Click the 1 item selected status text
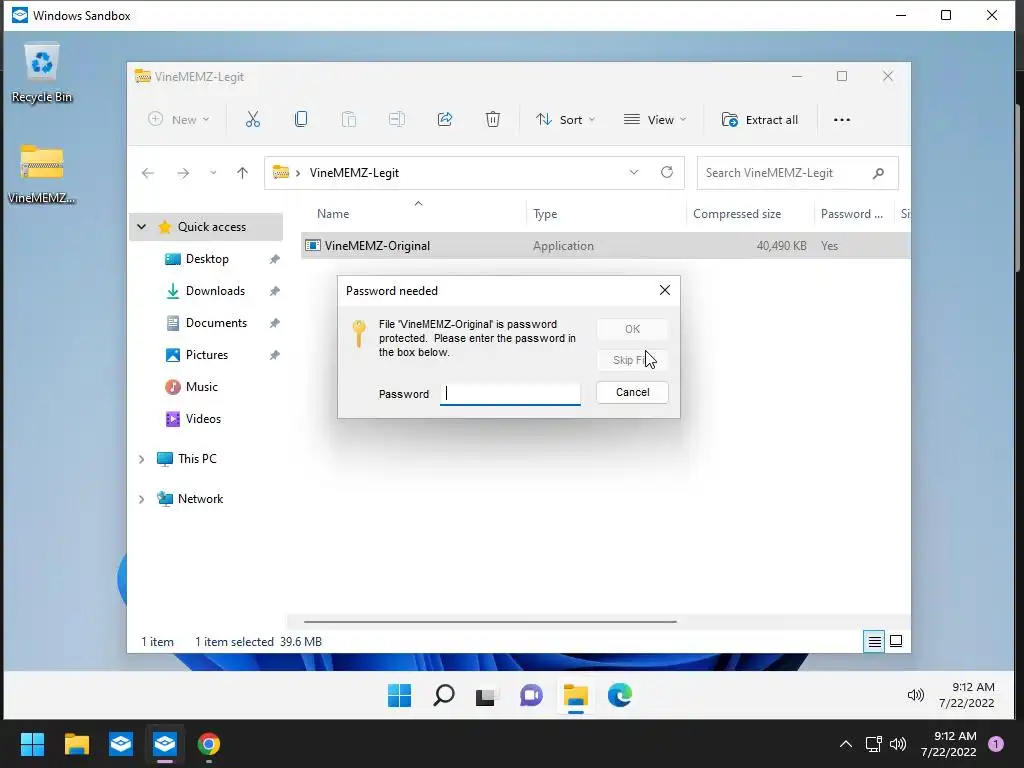 pos(234,642)
